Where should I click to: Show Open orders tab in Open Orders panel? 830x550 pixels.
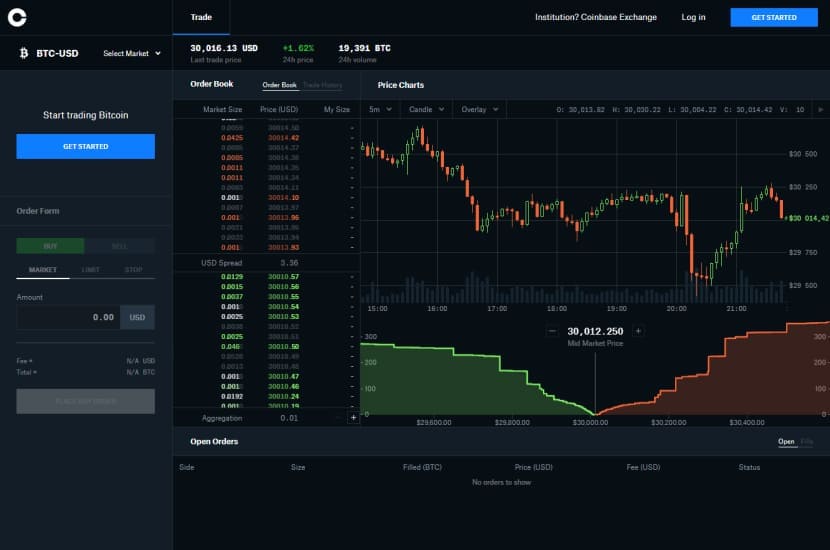(786, 441)
